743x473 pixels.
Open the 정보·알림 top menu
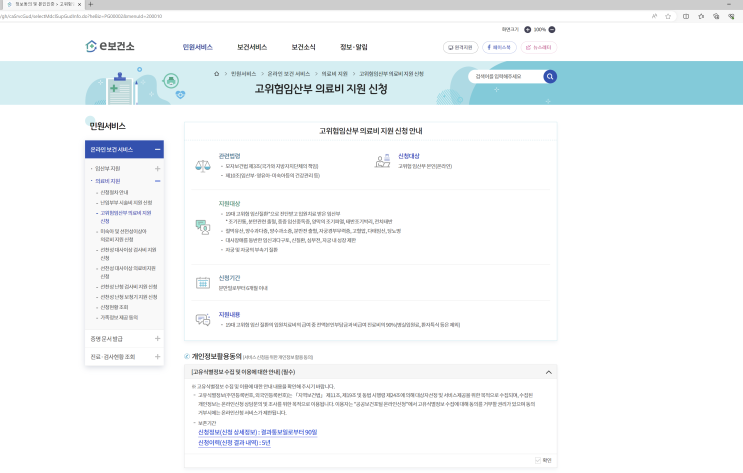(353, 47)
